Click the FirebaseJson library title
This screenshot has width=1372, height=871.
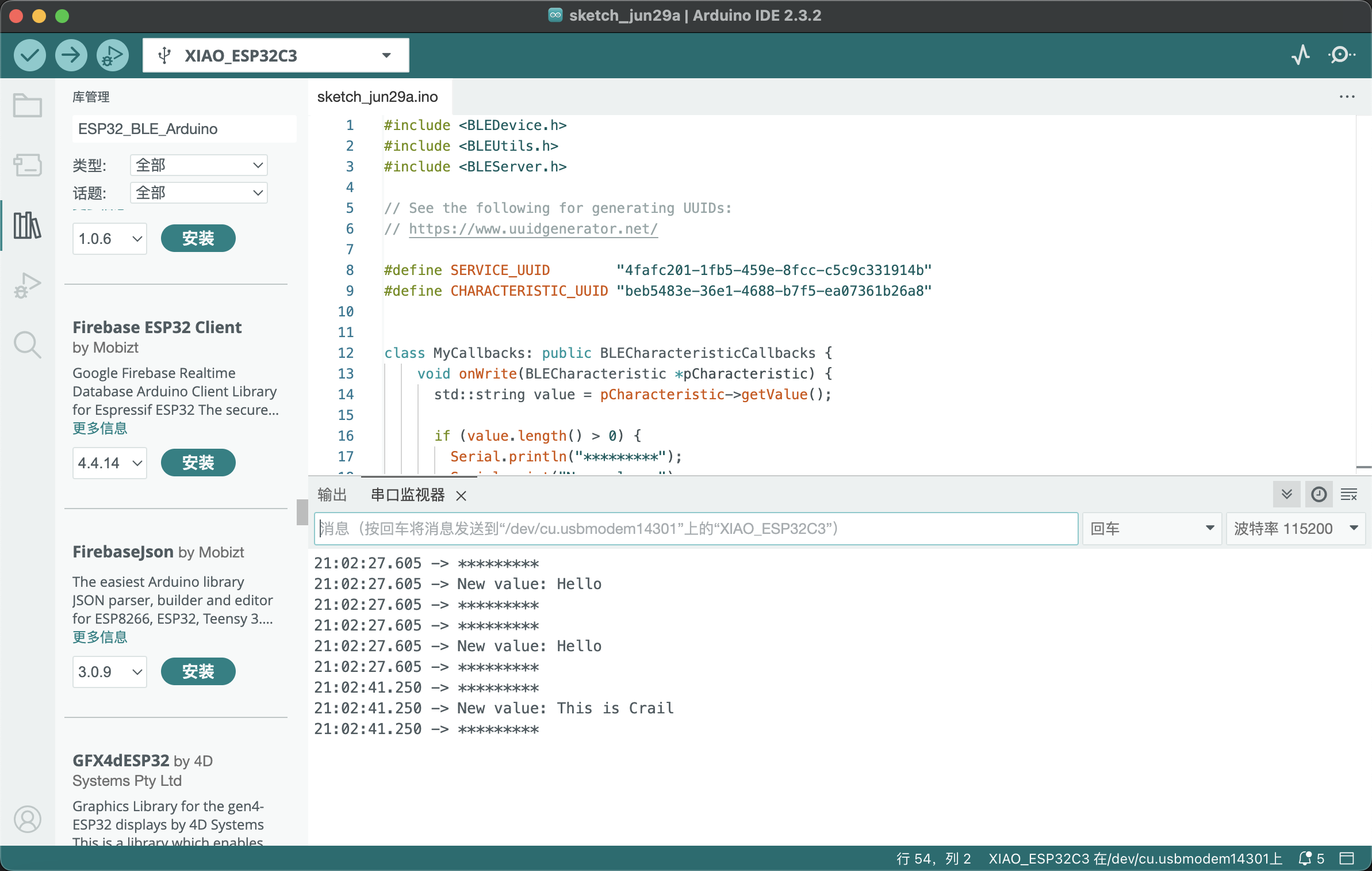(123, 551)
